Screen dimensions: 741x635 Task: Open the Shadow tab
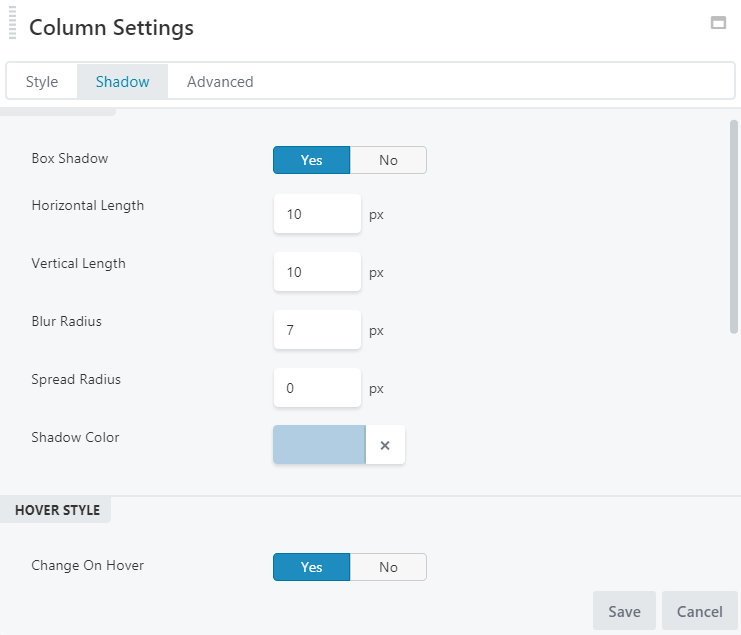pos(123,82)
